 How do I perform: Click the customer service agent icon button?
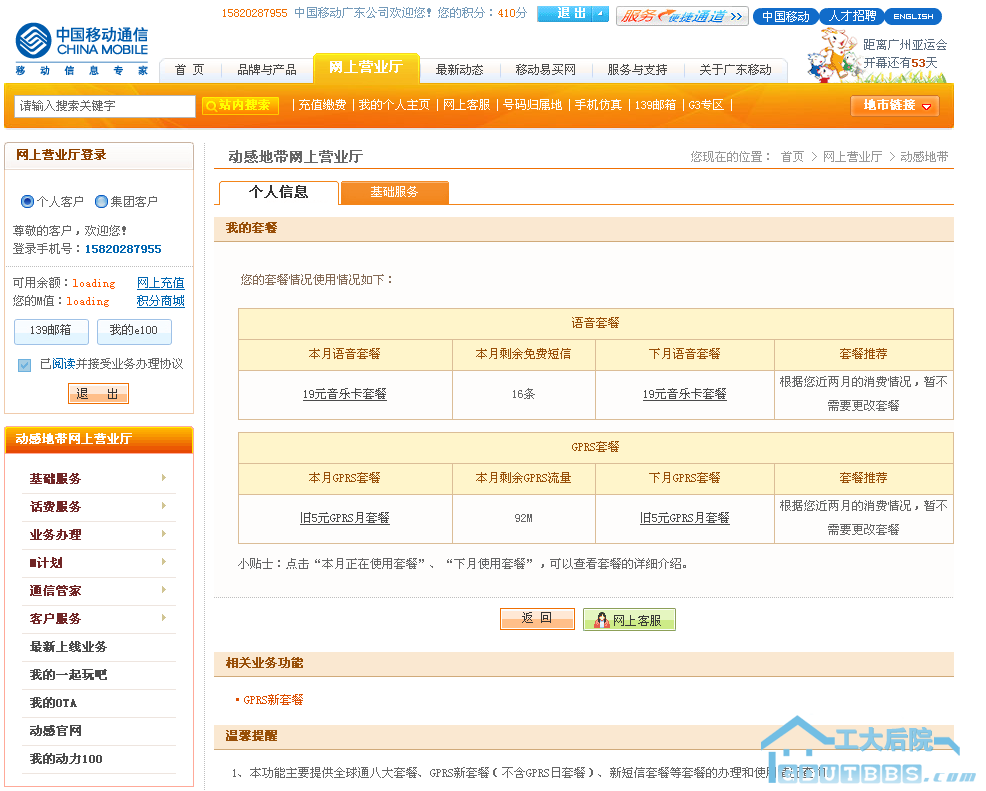(x=629, y=620)
